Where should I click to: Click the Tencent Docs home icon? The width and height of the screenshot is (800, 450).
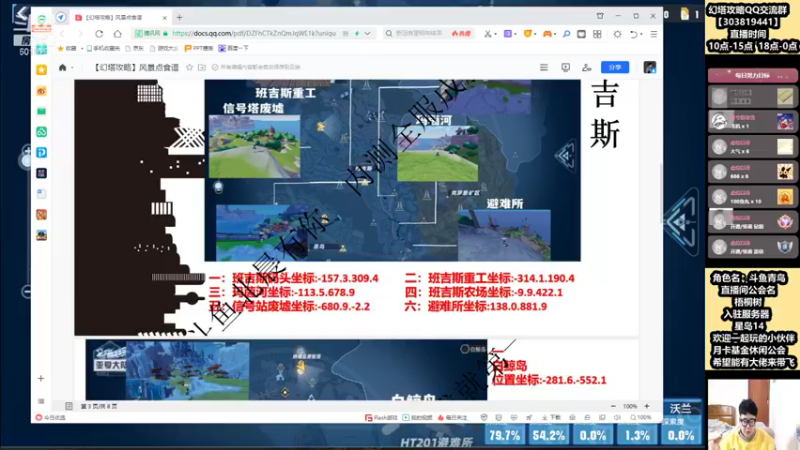63,67
